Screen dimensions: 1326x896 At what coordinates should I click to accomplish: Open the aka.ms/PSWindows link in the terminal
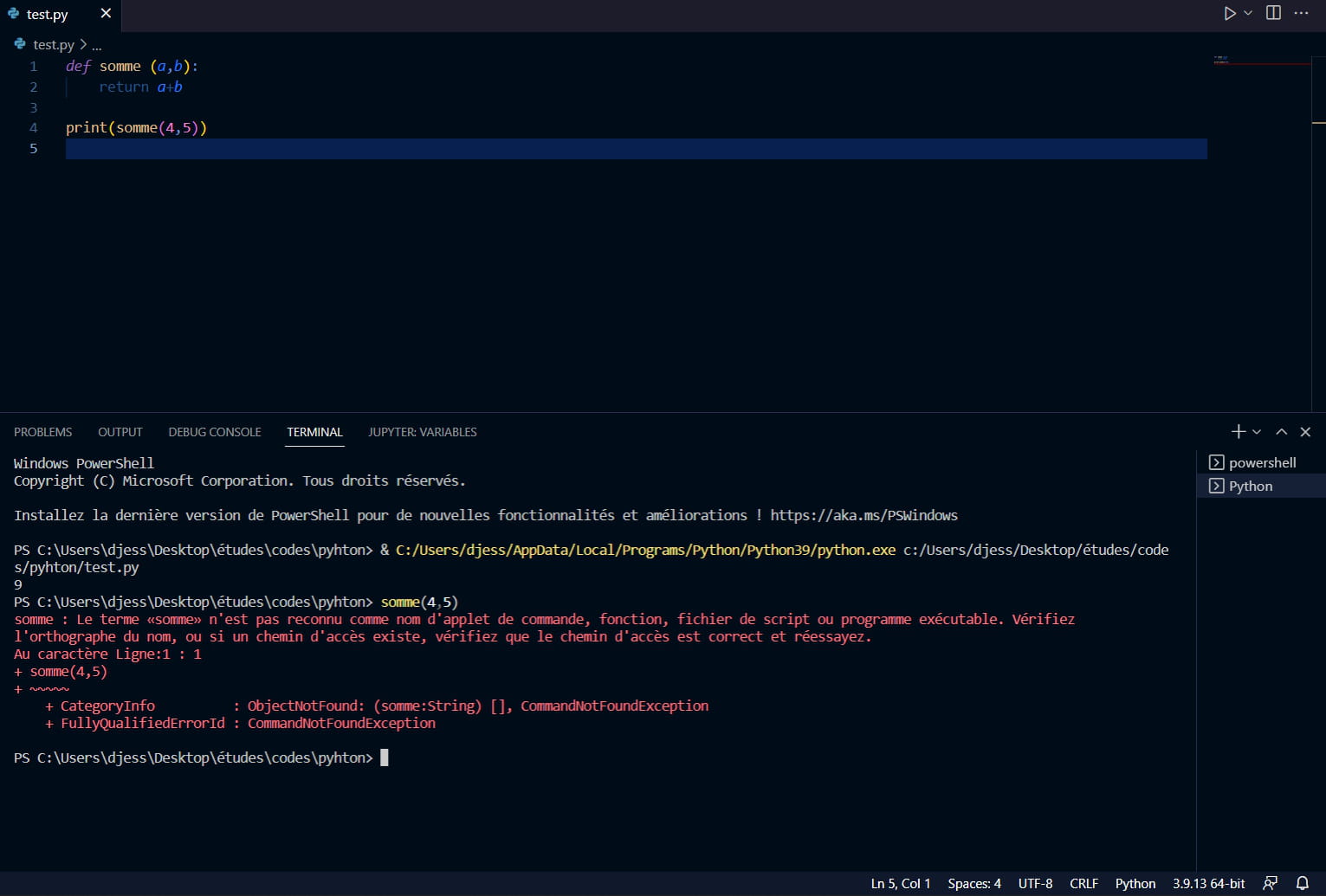866,515
